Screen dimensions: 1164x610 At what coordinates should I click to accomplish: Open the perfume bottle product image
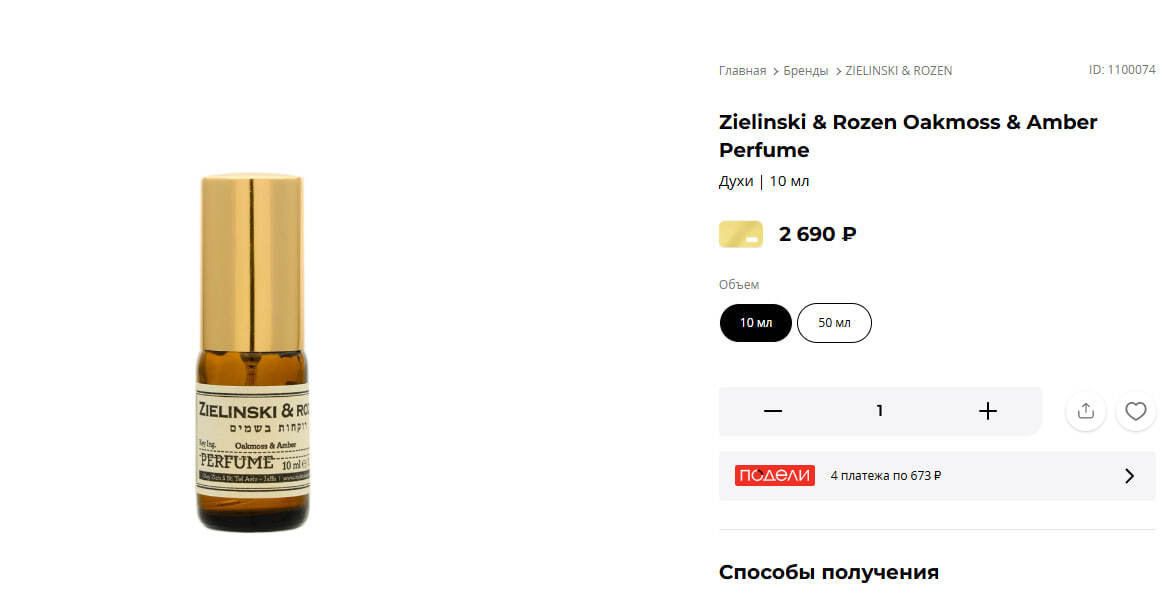pos(252,353)
